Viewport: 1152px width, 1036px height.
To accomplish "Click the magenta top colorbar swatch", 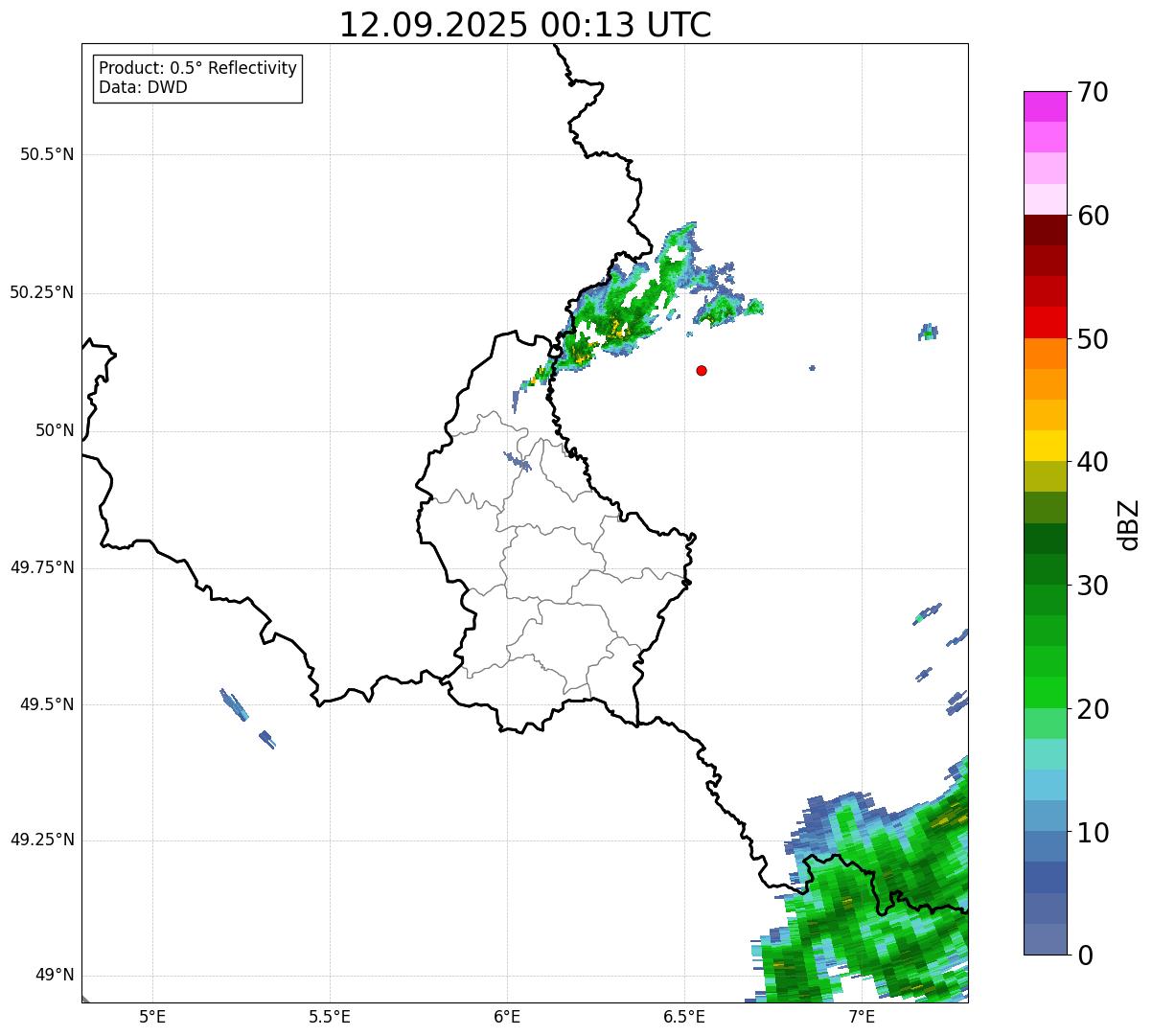I will 1045,106.
